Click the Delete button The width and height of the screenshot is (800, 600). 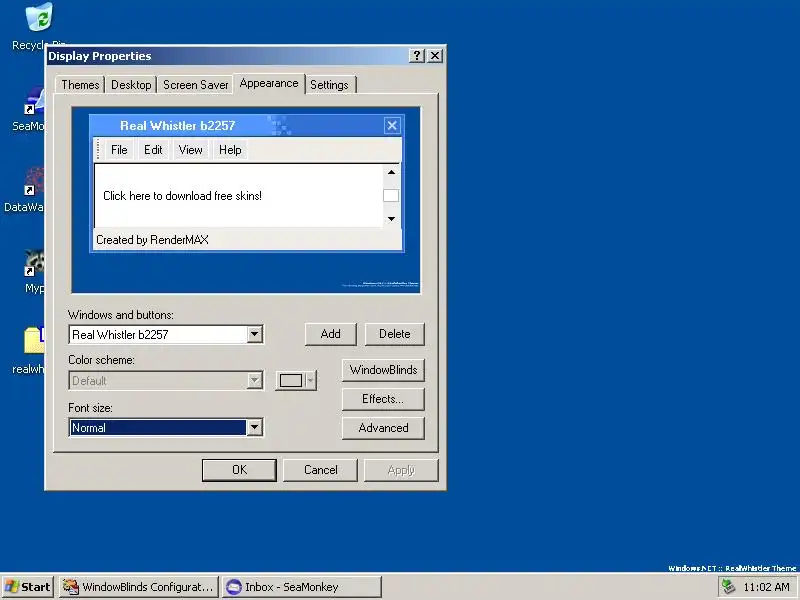pyautogui.click(x=394, y=334)
